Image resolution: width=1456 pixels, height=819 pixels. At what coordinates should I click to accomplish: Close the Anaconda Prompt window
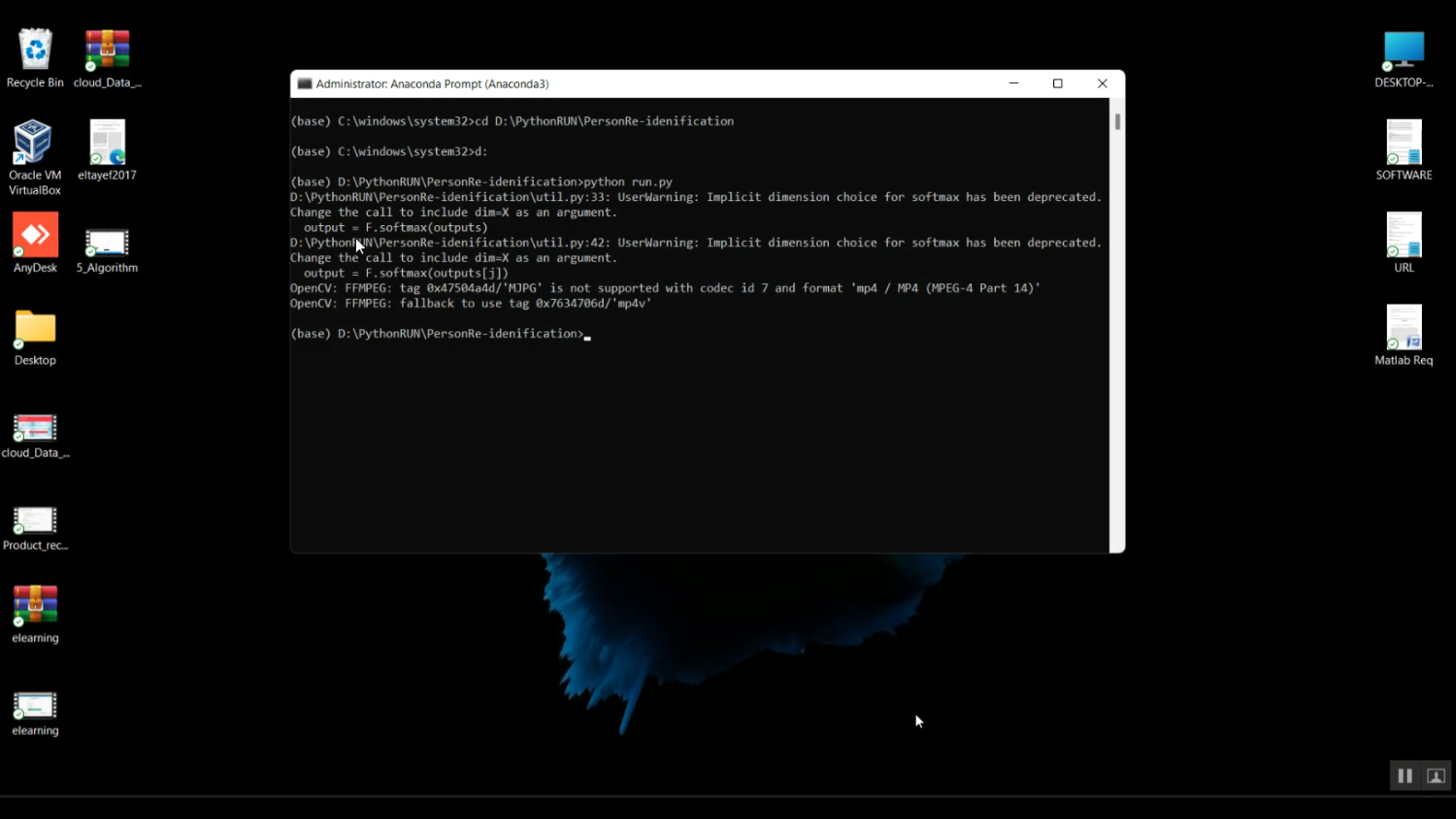[x=1103, y=83]
